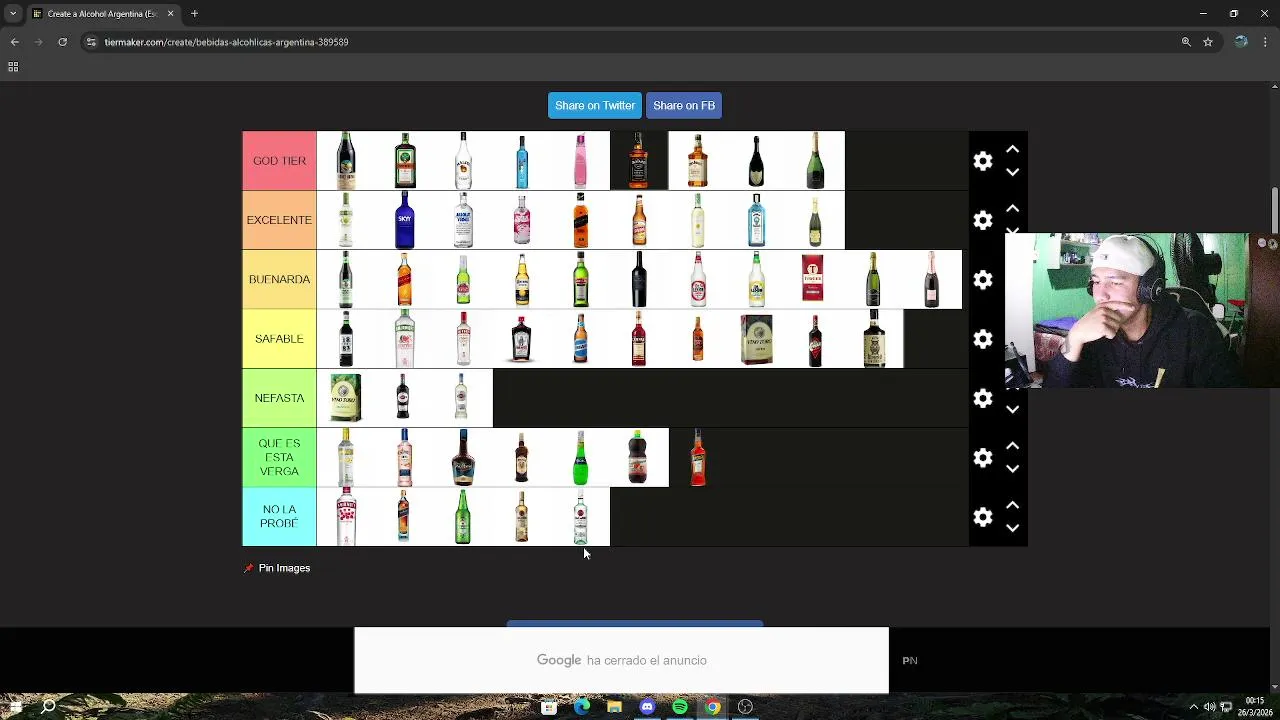Select Corona beer bottle in BUENARDA
1280x720 pixels.
coord(522,279)
